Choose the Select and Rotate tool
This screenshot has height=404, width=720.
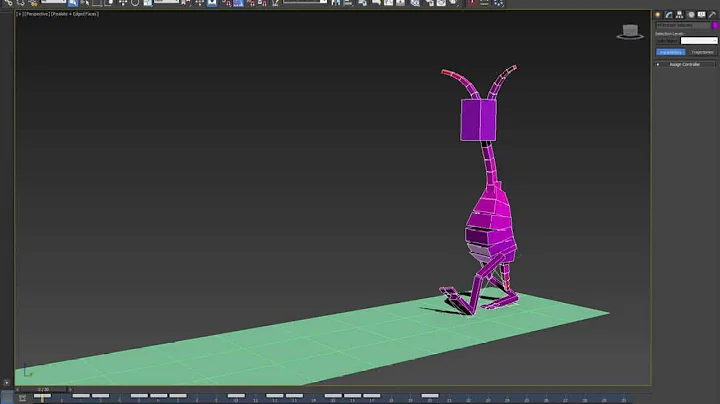pyautogui.click(x=135, y=3)
